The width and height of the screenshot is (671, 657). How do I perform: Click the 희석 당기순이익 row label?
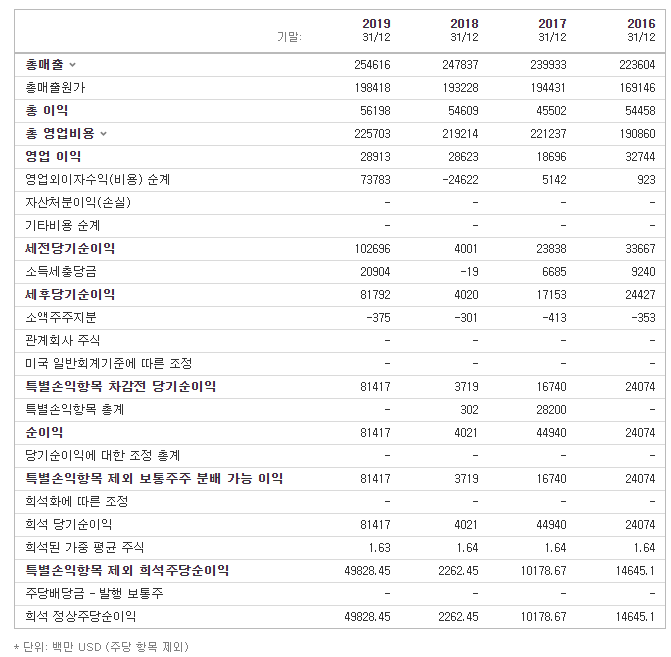pyautogui.click(x=68, y=525)
